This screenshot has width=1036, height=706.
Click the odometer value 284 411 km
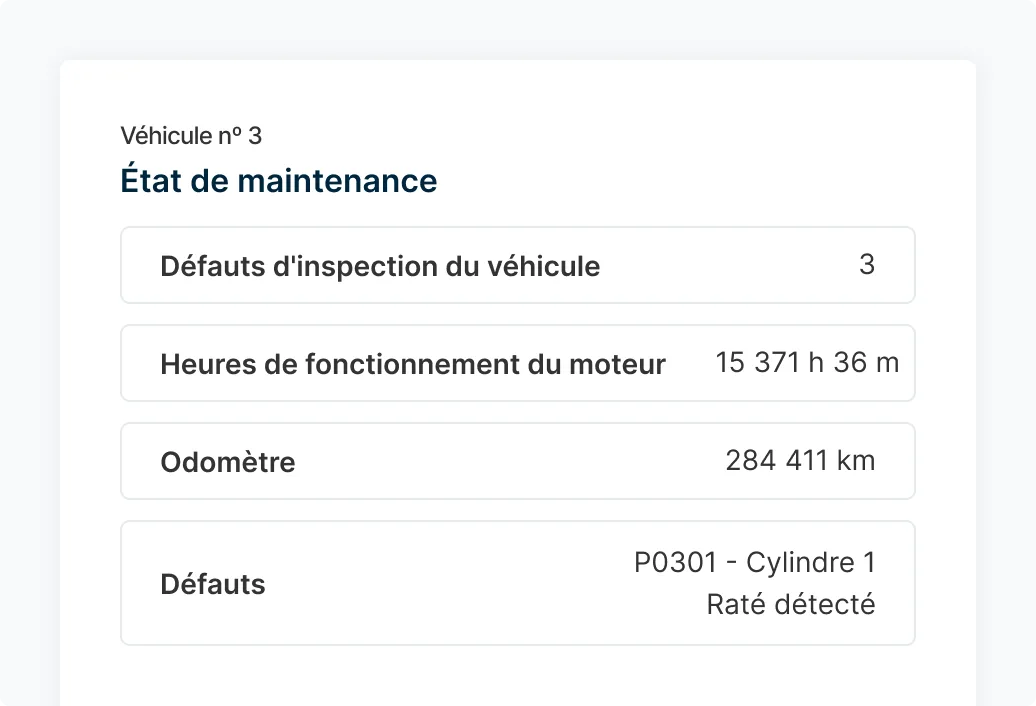(800, 460)
